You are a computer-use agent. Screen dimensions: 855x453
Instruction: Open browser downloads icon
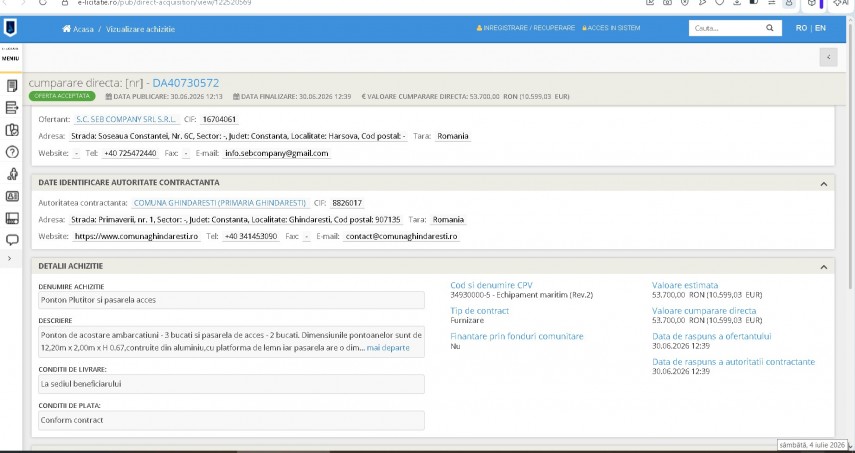click(x=736, y=2)
